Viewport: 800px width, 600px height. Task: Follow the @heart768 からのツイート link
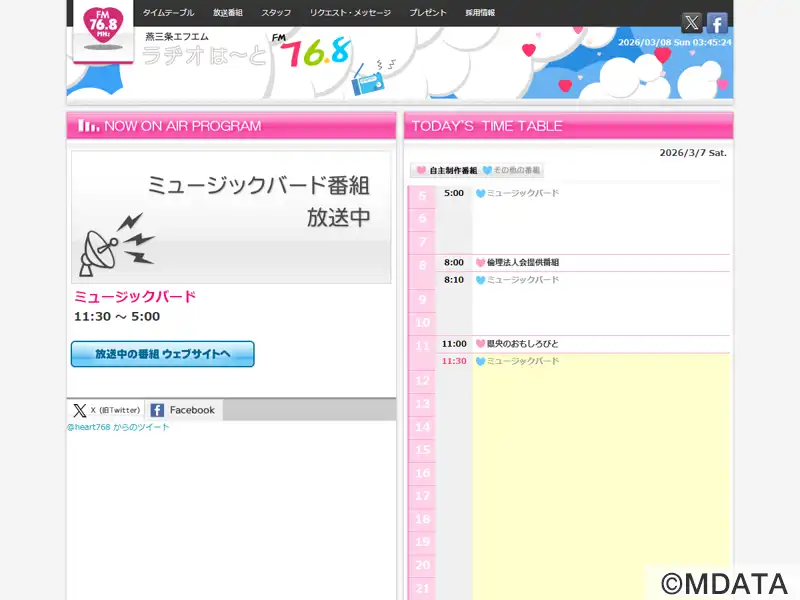coord(118,427)
